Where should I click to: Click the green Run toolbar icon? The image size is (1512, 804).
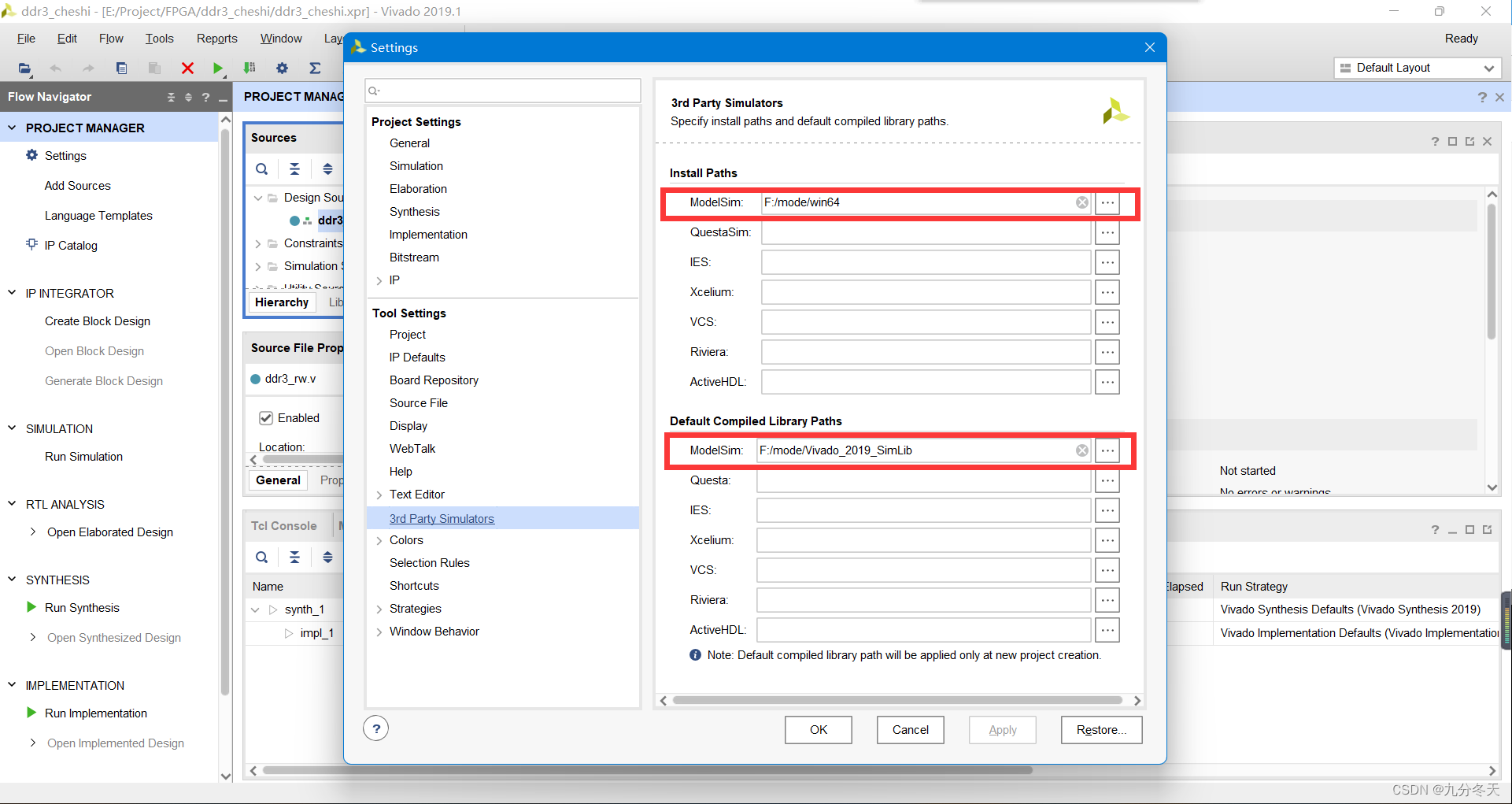218,69
